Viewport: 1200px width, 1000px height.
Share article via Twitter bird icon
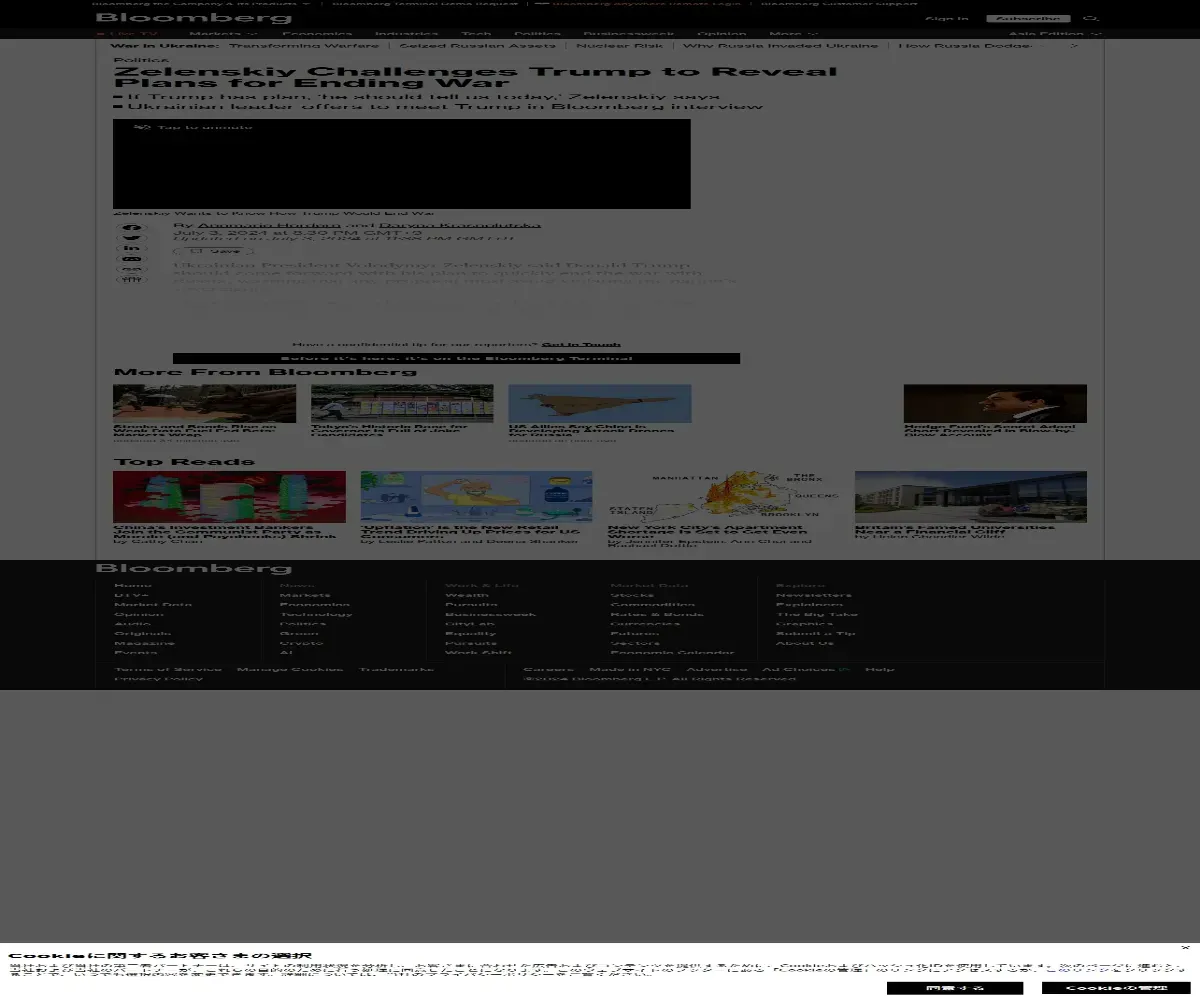coord(132,238)
